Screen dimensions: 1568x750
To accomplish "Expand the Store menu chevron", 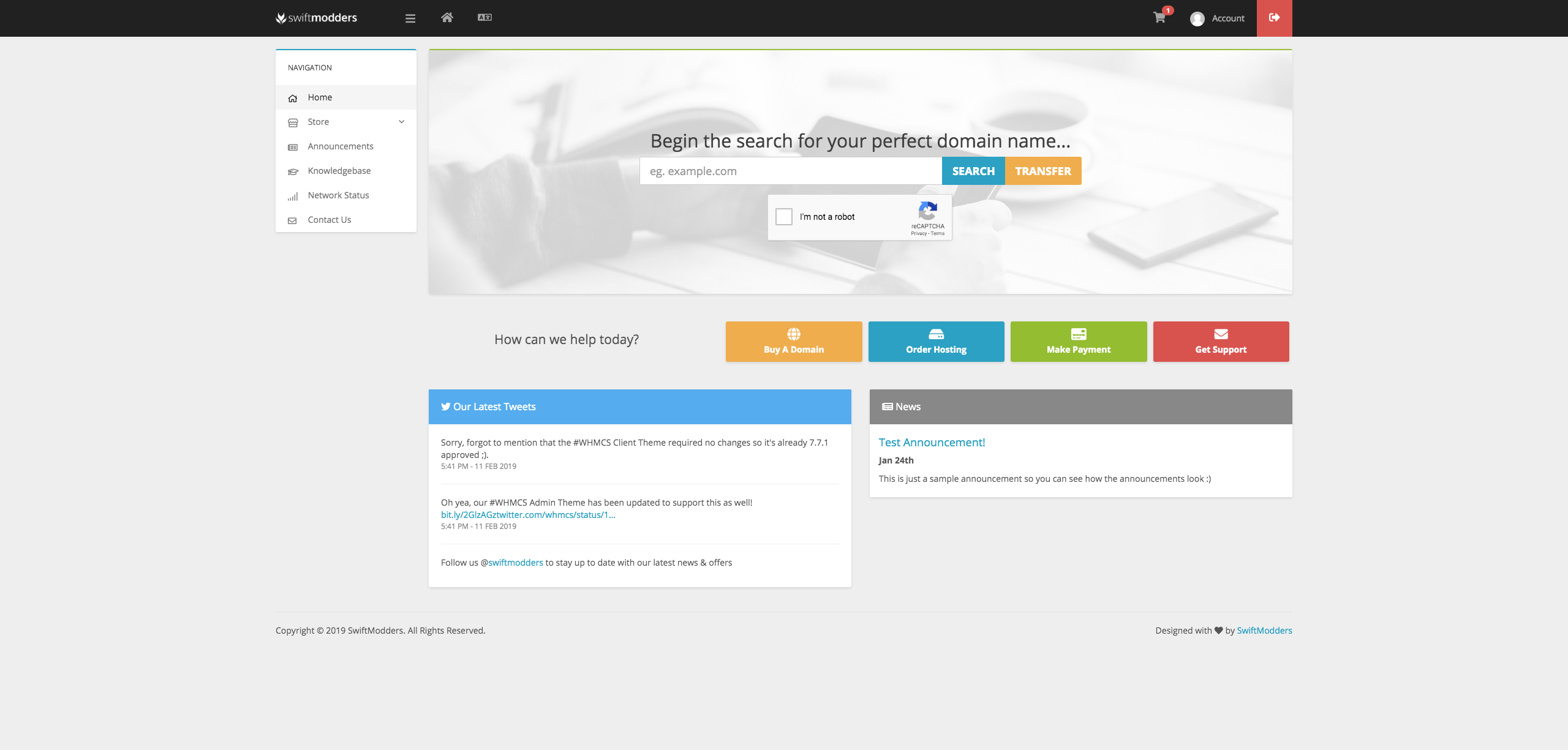I will 401,122.
